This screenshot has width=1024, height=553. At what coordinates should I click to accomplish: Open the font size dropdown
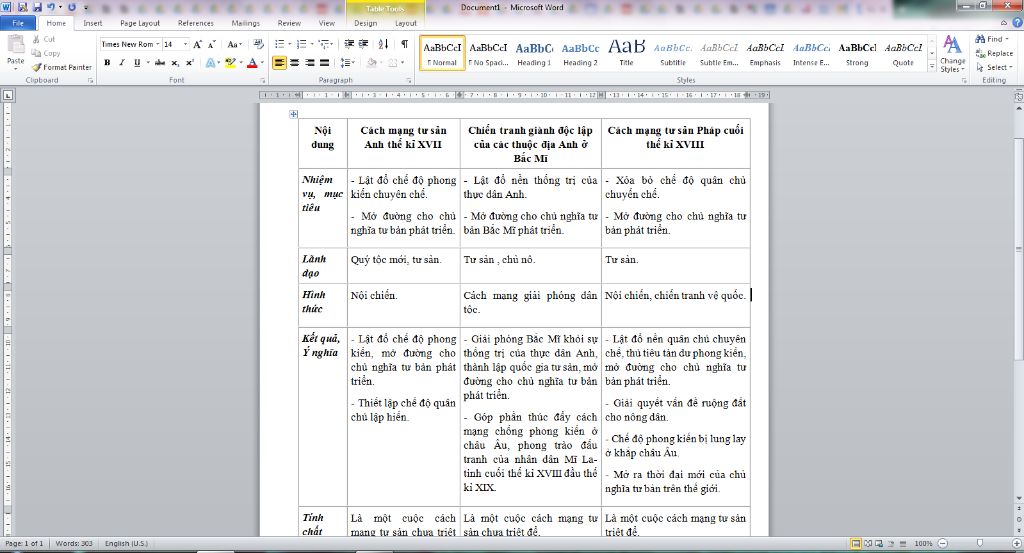(185, 44)
